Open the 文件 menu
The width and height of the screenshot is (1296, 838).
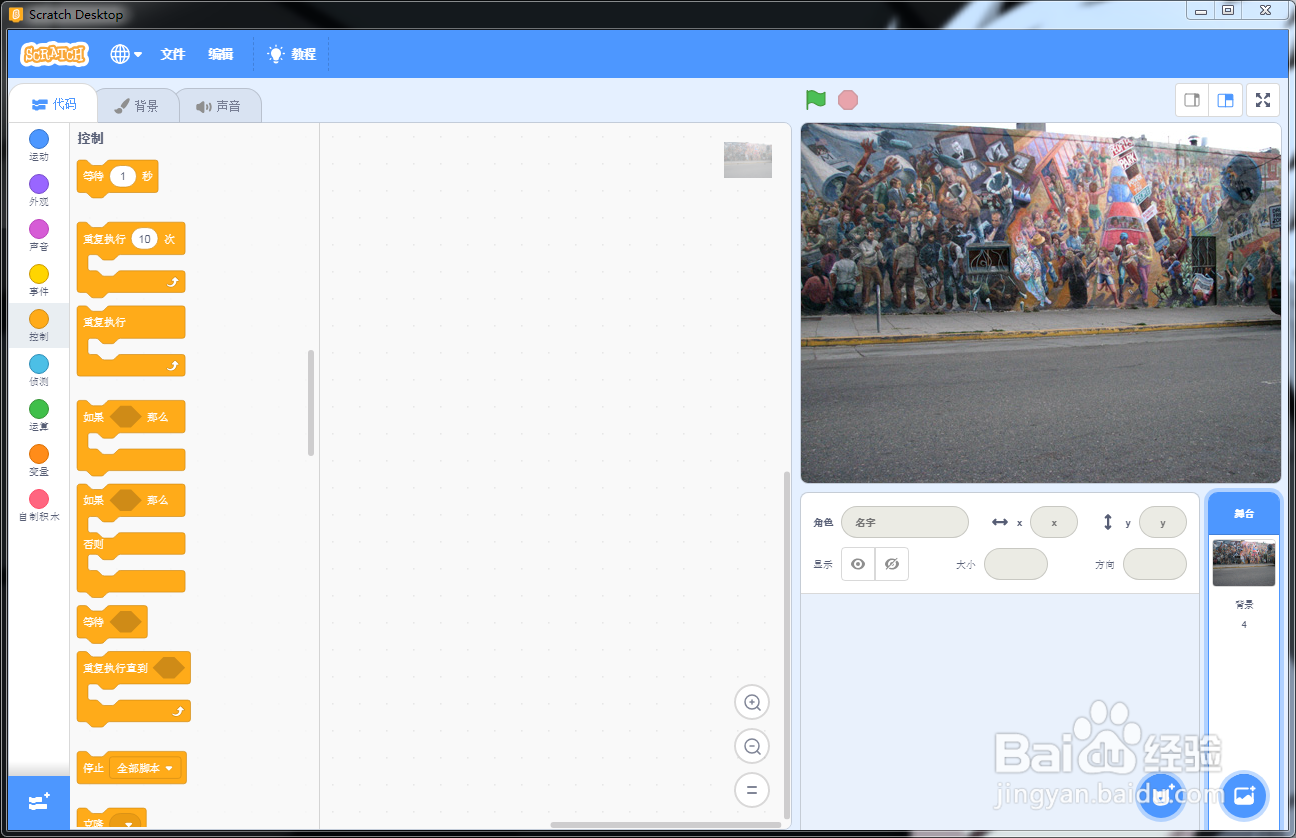coord(173,54)
